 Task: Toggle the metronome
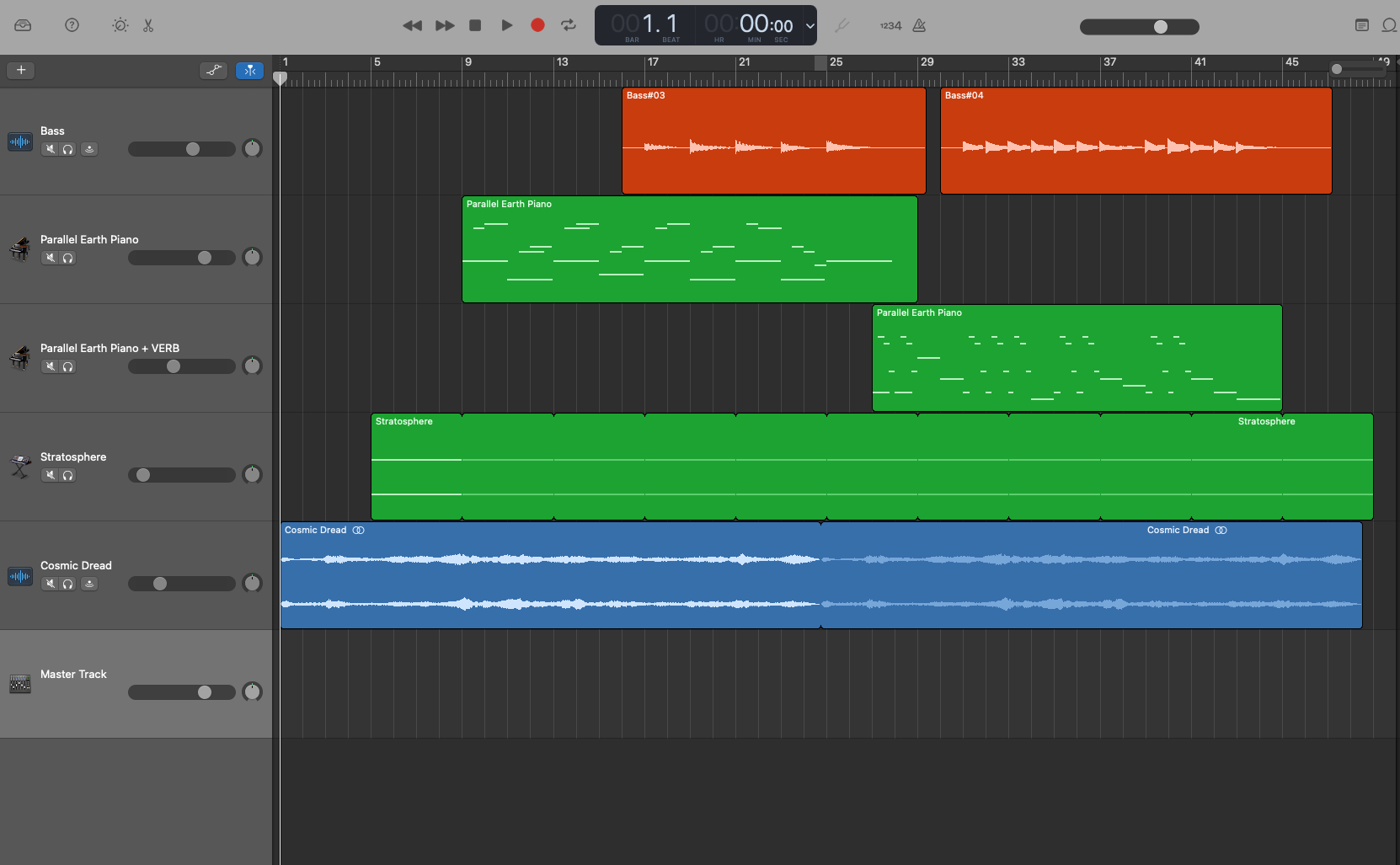[x=919, y=25]
